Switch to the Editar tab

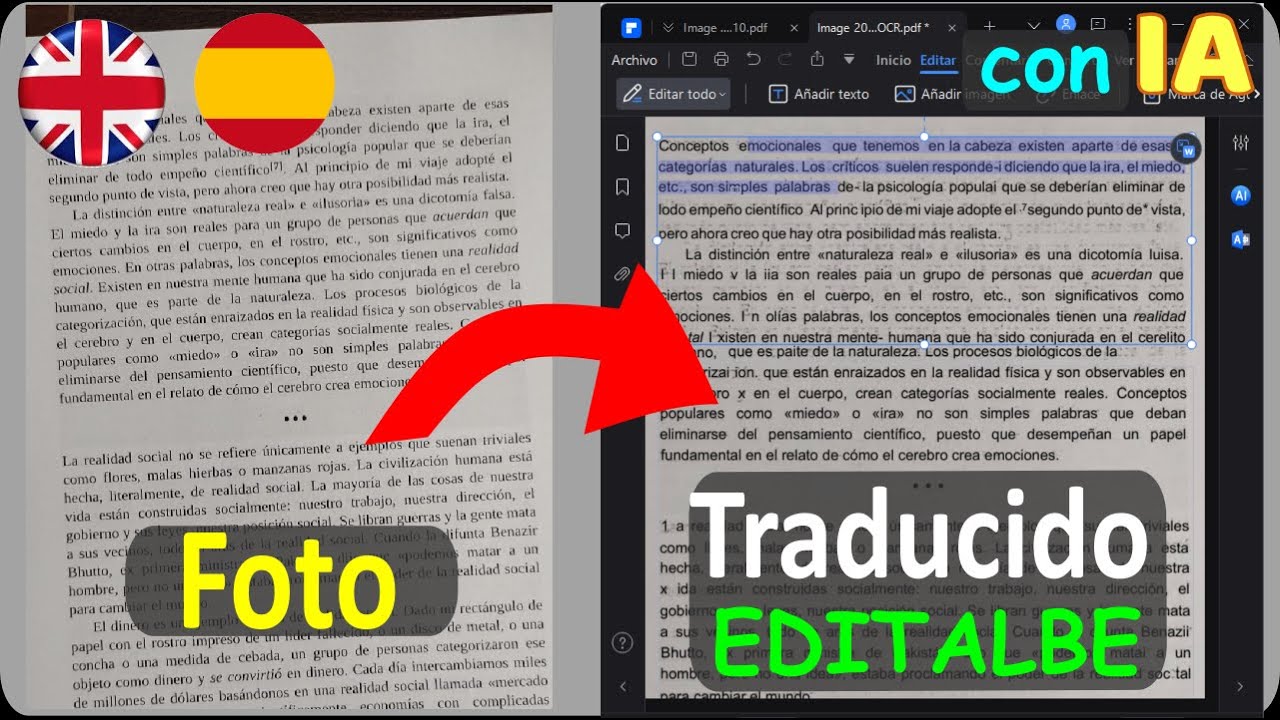coord(938,60)
